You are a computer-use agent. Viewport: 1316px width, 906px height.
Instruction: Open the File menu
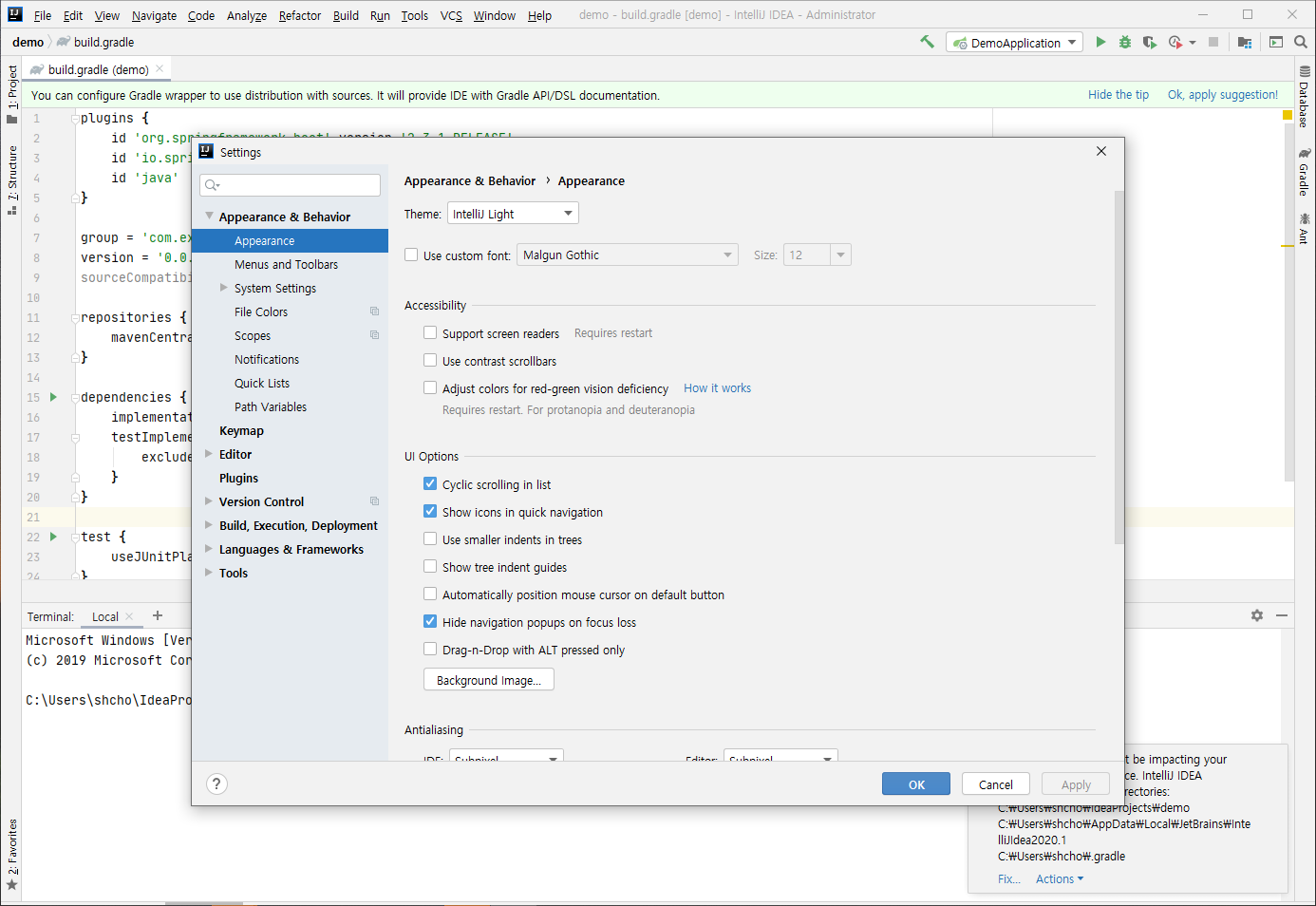click(43, 15)
